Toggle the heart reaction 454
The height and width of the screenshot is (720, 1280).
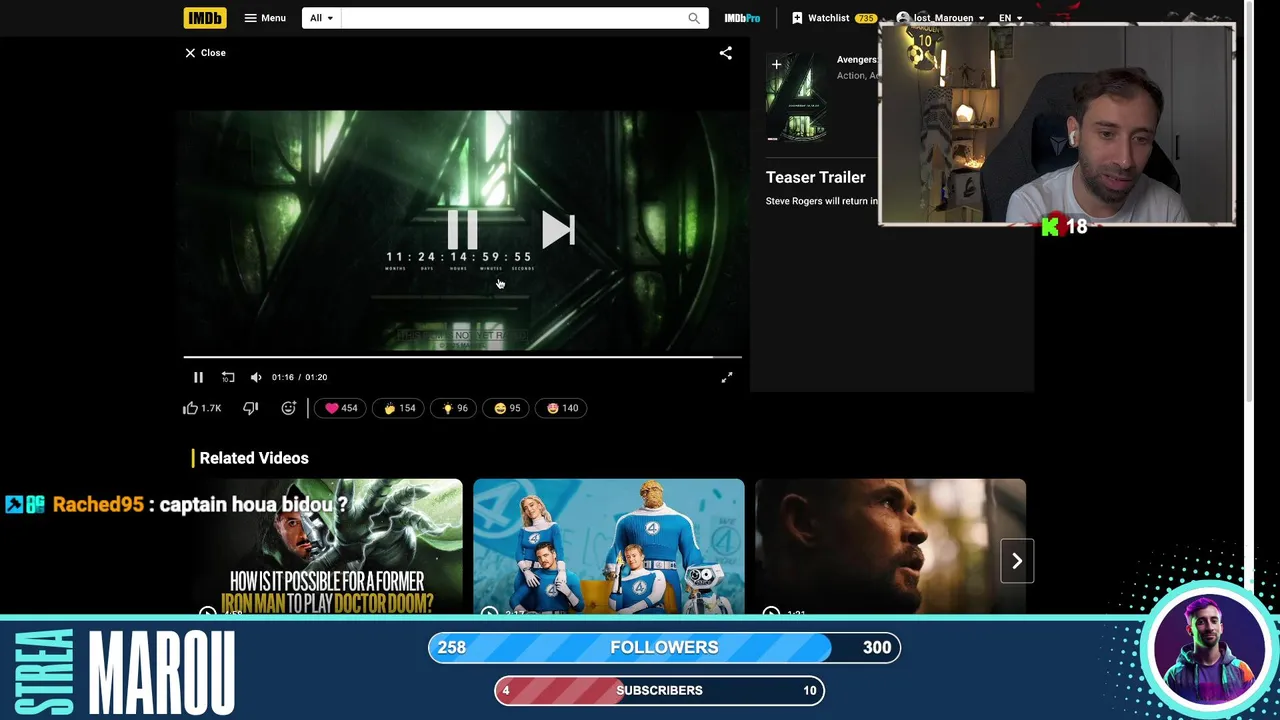coord(341,408)
